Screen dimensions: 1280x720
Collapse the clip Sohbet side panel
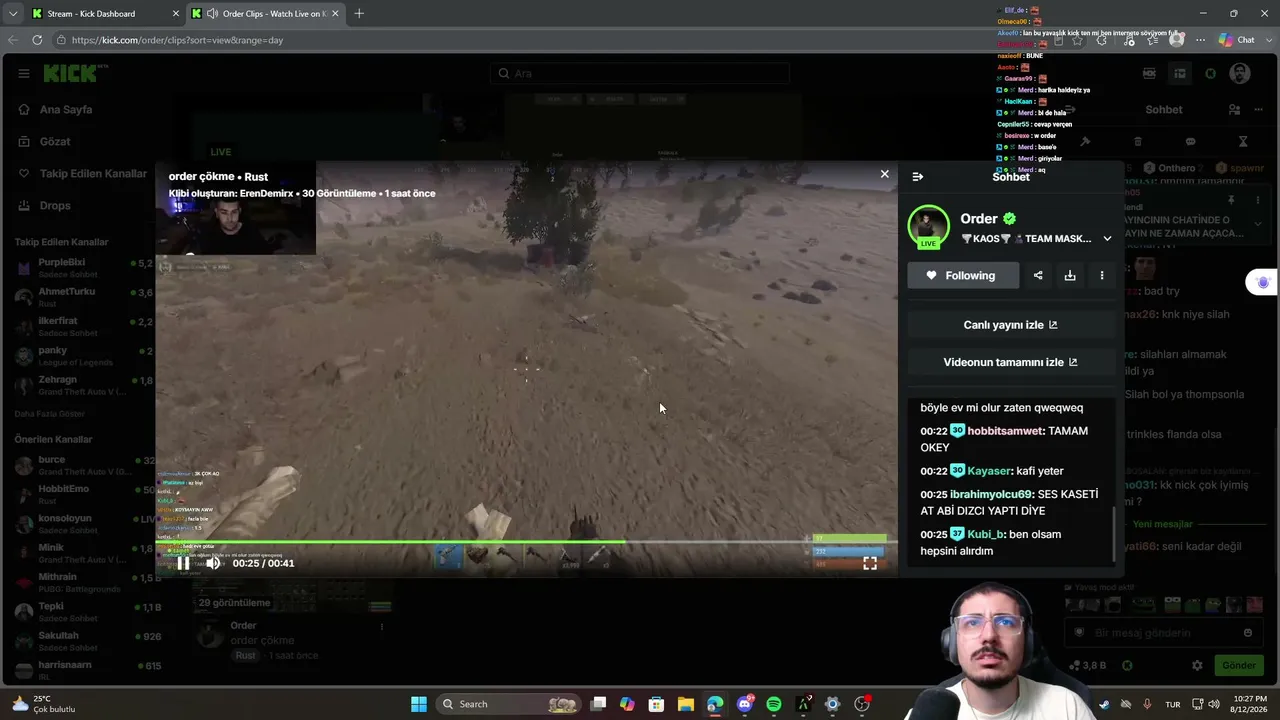[918, 177]
